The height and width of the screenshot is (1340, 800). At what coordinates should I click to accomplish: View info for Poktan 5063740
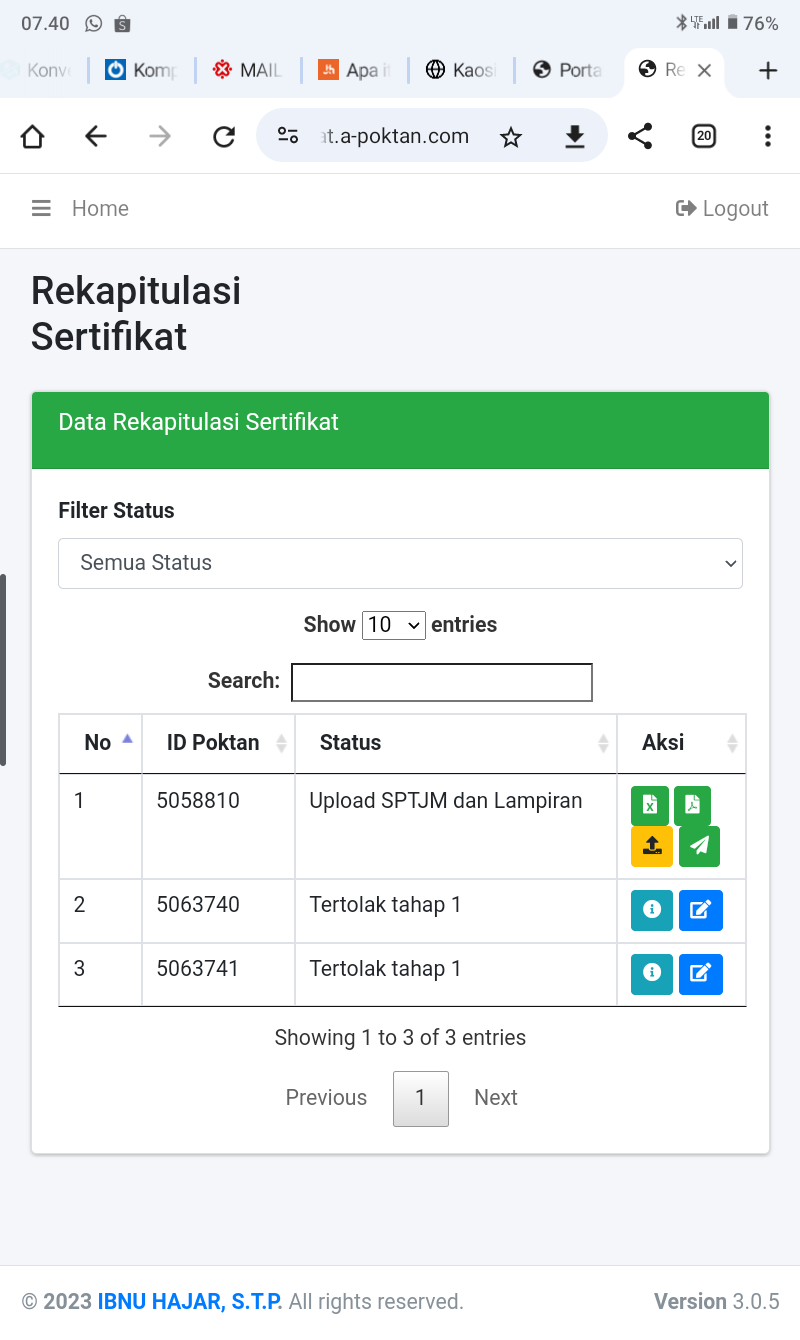pyautogui.click(x=651, y=910)
